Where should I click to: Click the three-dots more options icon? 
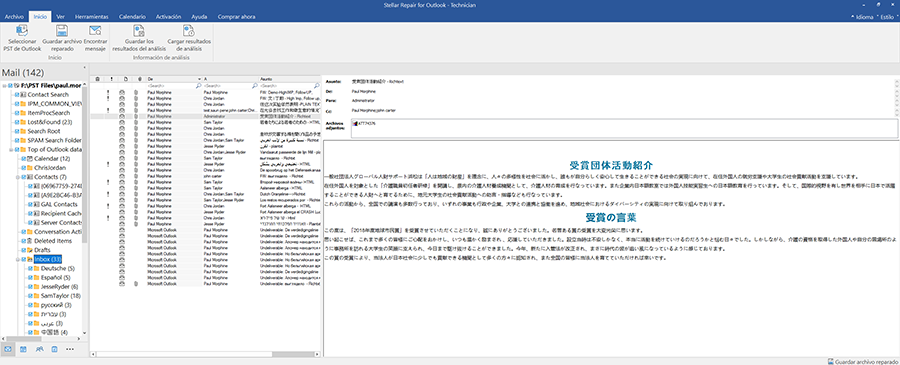click(x=70, y=349)
